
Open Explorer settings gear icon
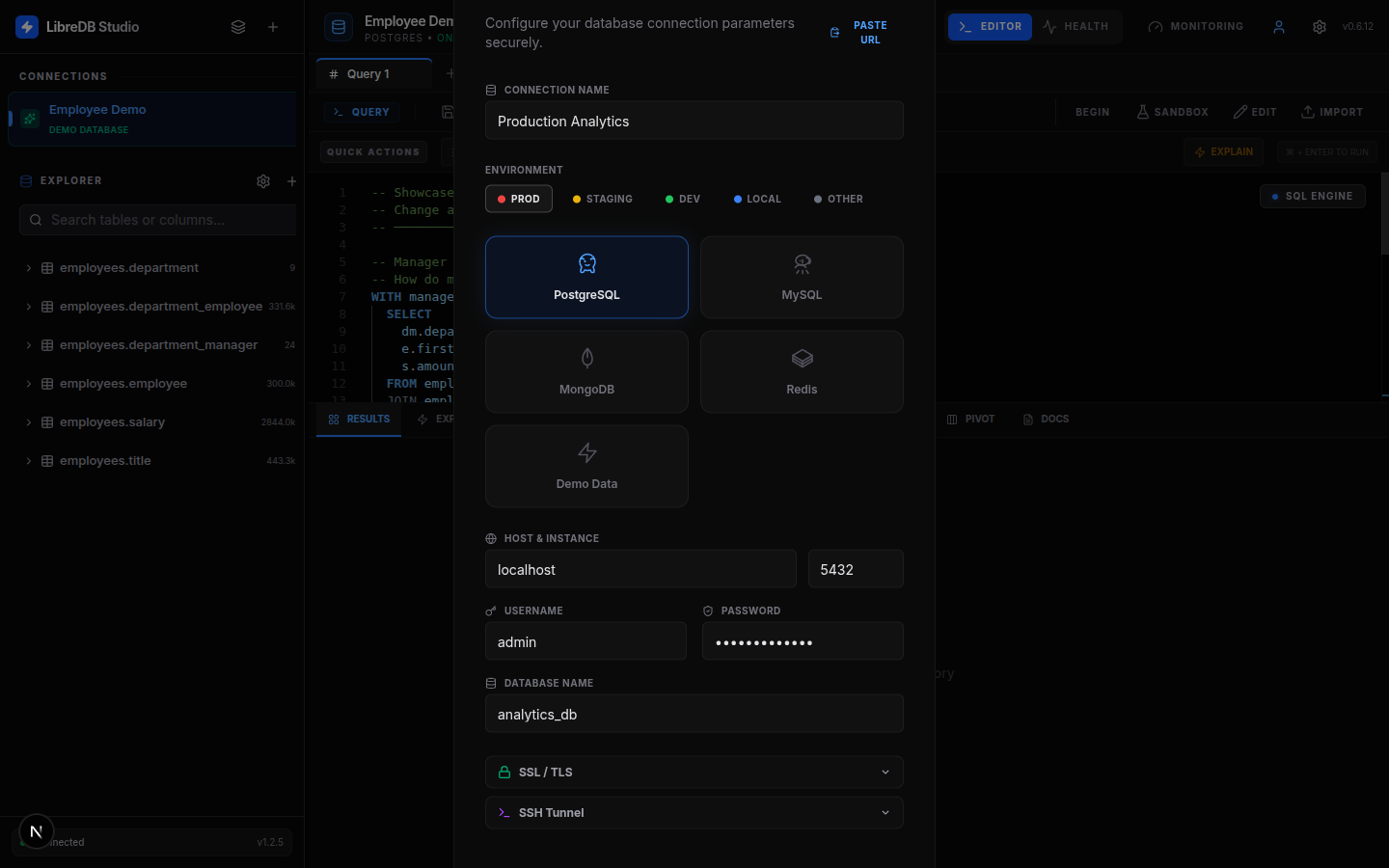pos(263,181)
